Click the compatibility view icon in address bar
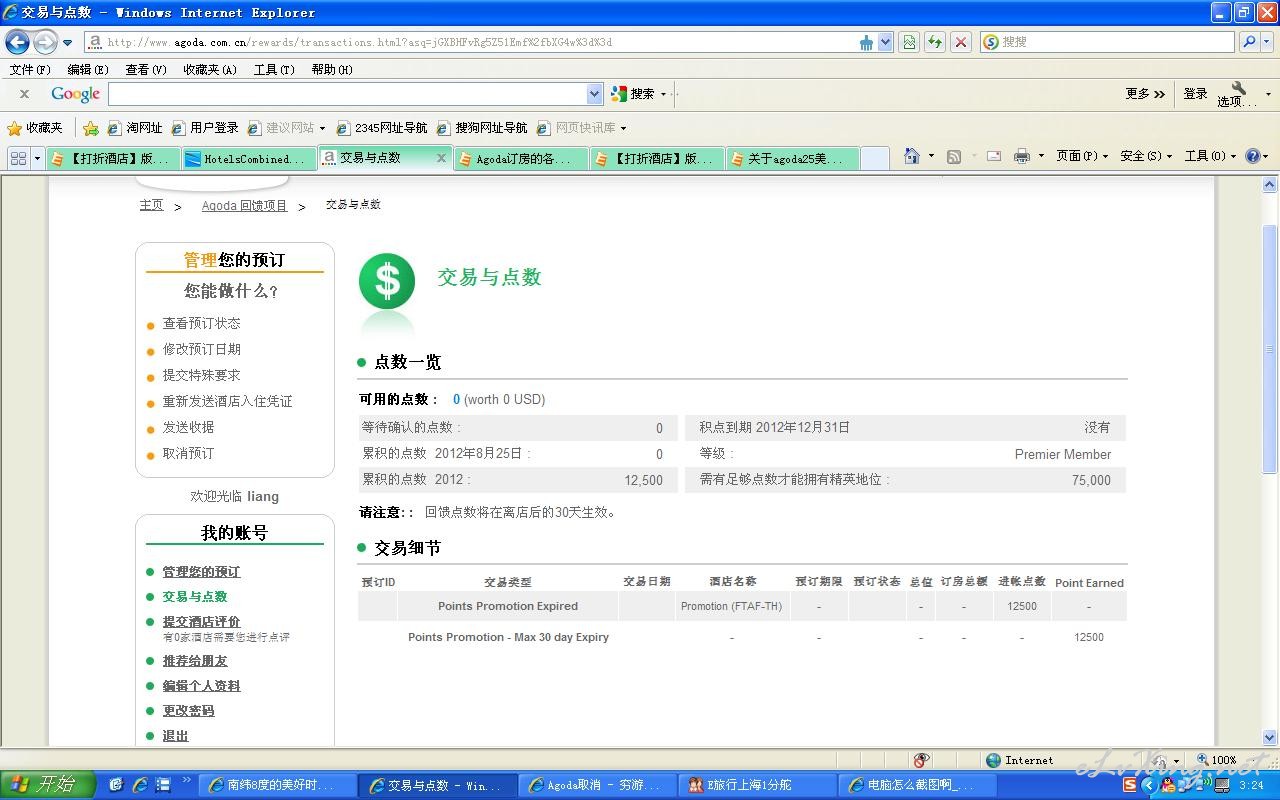This screenshot has width=1280, height=800. point(909,42)
